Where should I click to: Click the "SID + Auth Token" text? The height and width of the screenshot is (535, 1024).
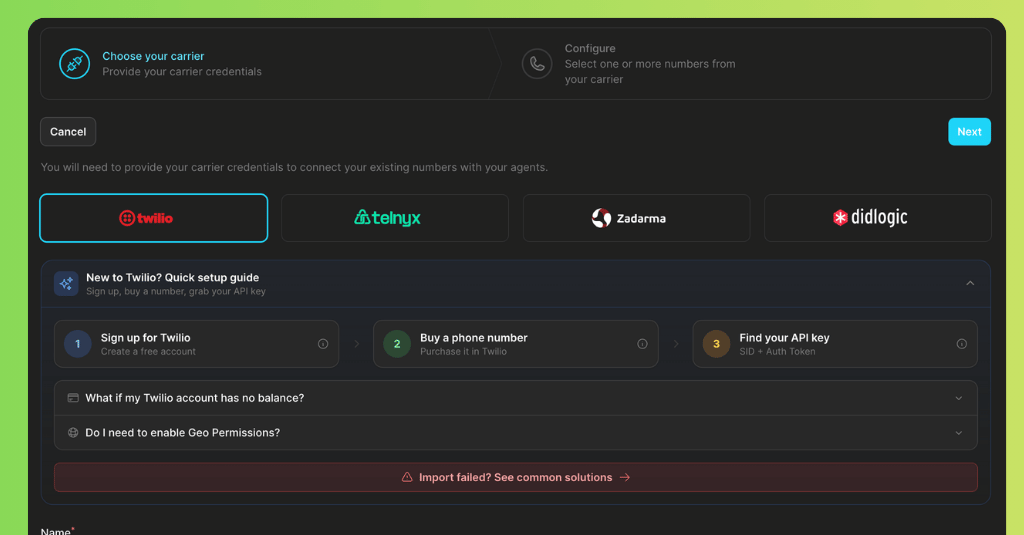[x=777, y=351]
